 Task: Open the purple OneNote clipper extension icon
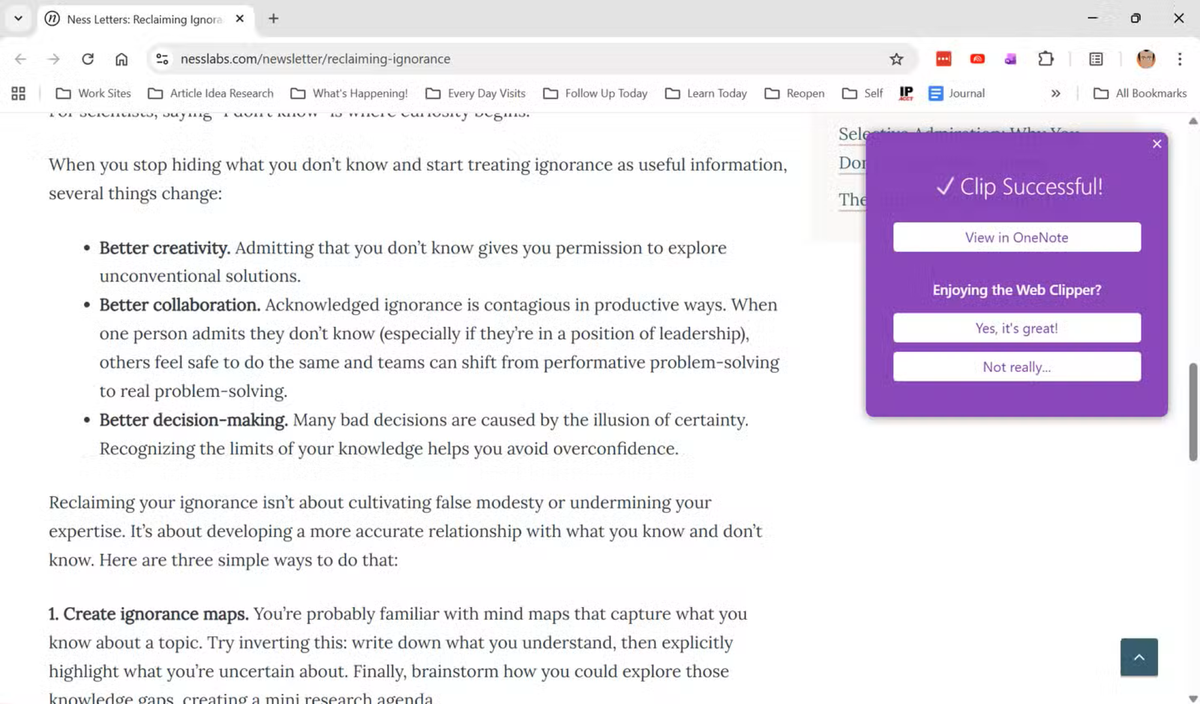coord(1011,59)
